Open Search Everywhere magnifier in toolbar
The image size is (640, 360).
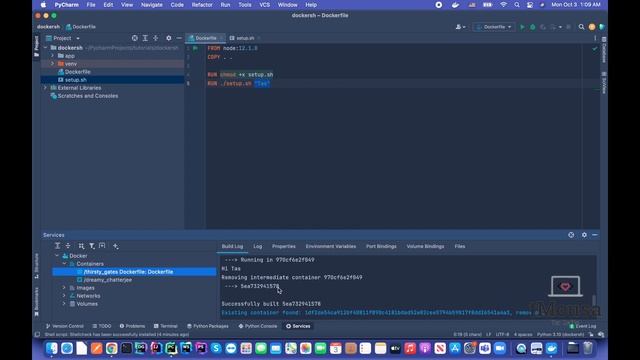click(x=581, y=27)
